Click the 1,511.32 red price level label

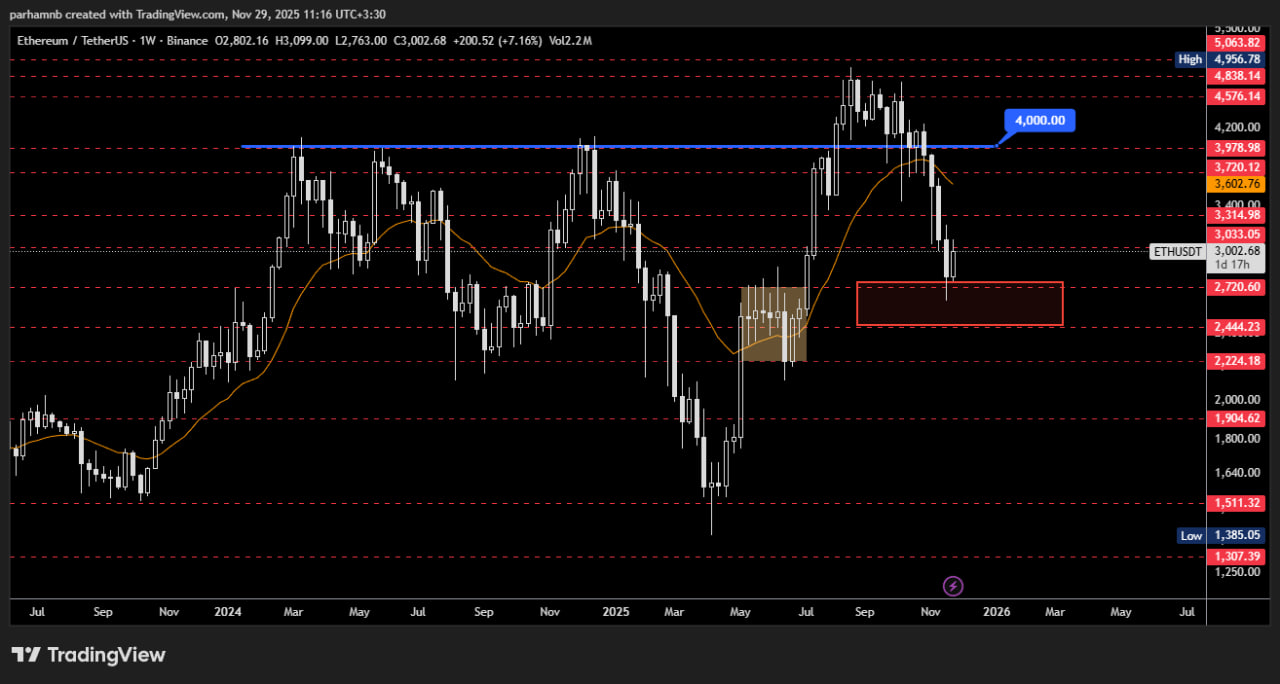coord(1237,503)
